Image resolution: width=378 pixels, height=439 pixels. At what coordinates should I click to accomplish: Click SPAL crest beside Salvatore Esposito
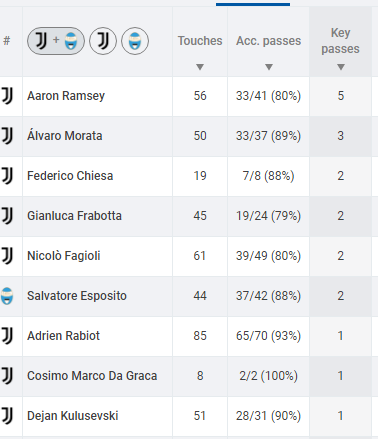coord(7,296)
